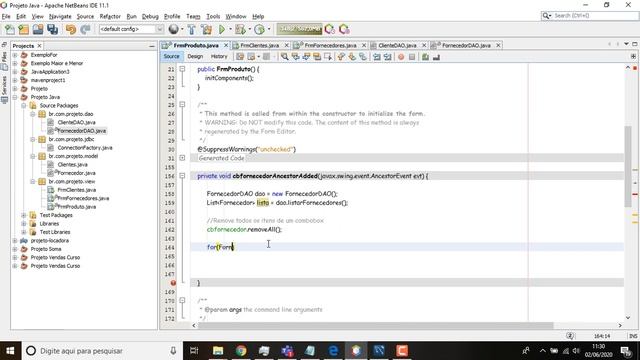Image resolution: width=640 pixels, height=360 pixels.
Task: Click the horizontal editor scrollbar
Action: coord(376,325)
